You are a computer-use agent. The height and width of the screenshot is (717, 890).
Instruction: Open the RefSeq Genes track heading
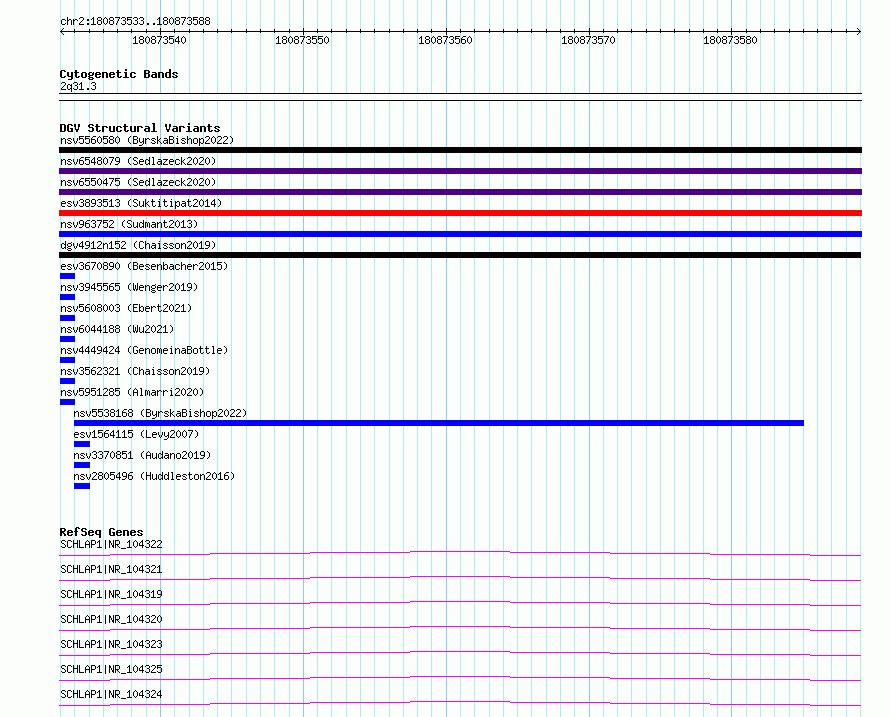coord(102,532)
